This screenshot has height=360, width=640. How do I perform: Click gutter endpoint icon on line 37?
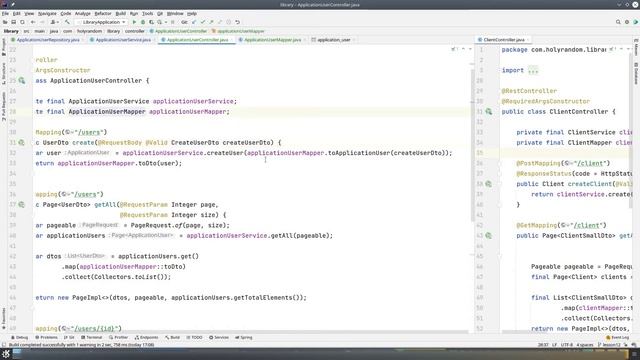coord(22,204)
